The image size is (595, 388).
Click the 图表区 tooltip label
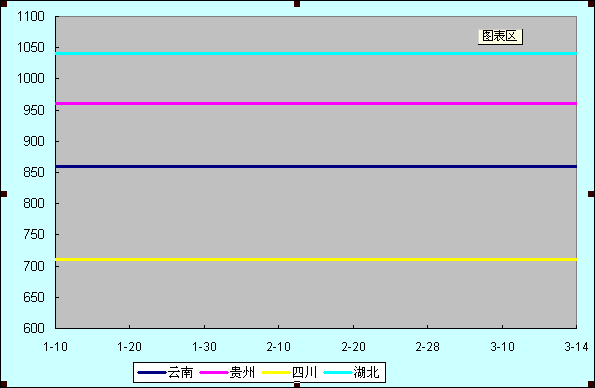tap(500, 36)
